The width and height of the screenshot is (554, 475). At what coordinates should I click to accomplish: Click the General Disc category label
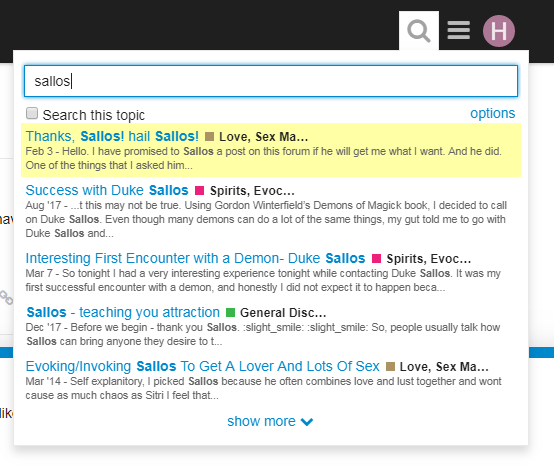(283, 313)
